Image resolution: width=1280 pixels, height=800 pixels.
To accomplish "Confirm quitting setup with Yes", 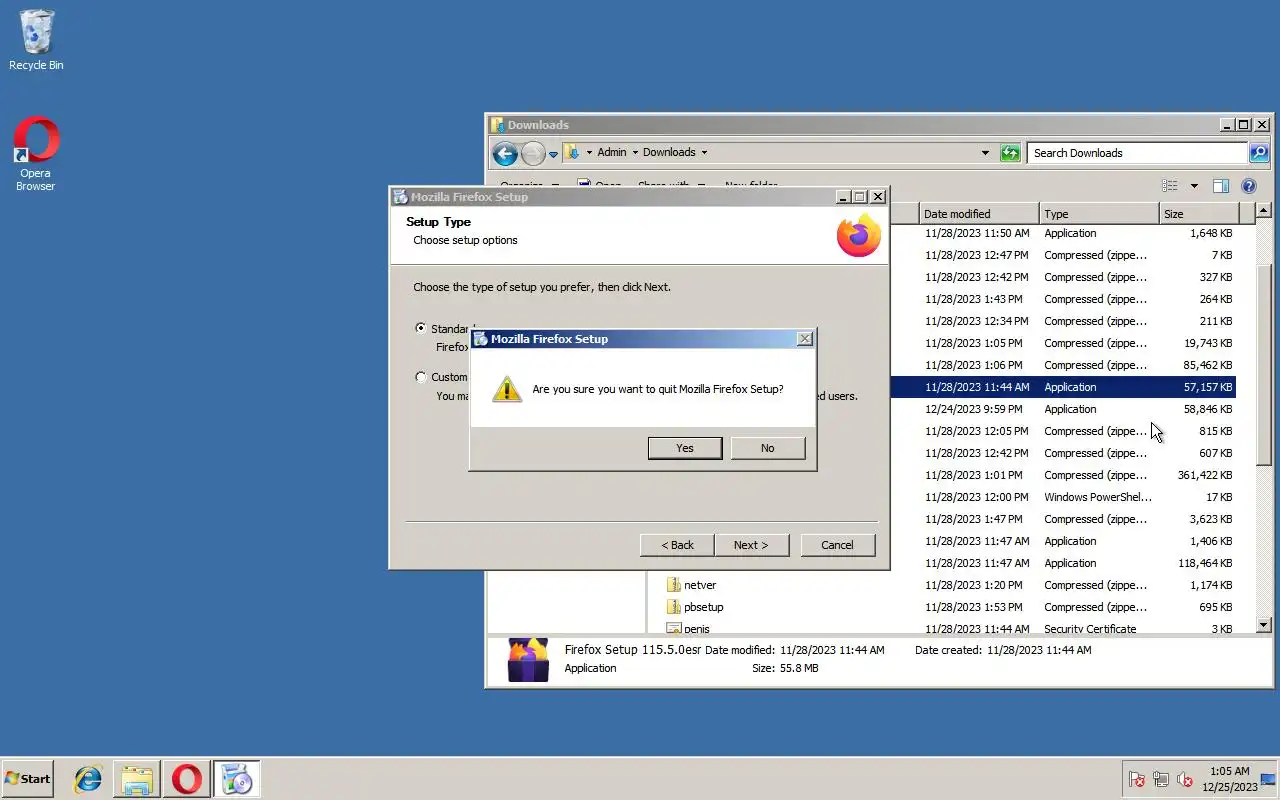I will coord(685,448).
